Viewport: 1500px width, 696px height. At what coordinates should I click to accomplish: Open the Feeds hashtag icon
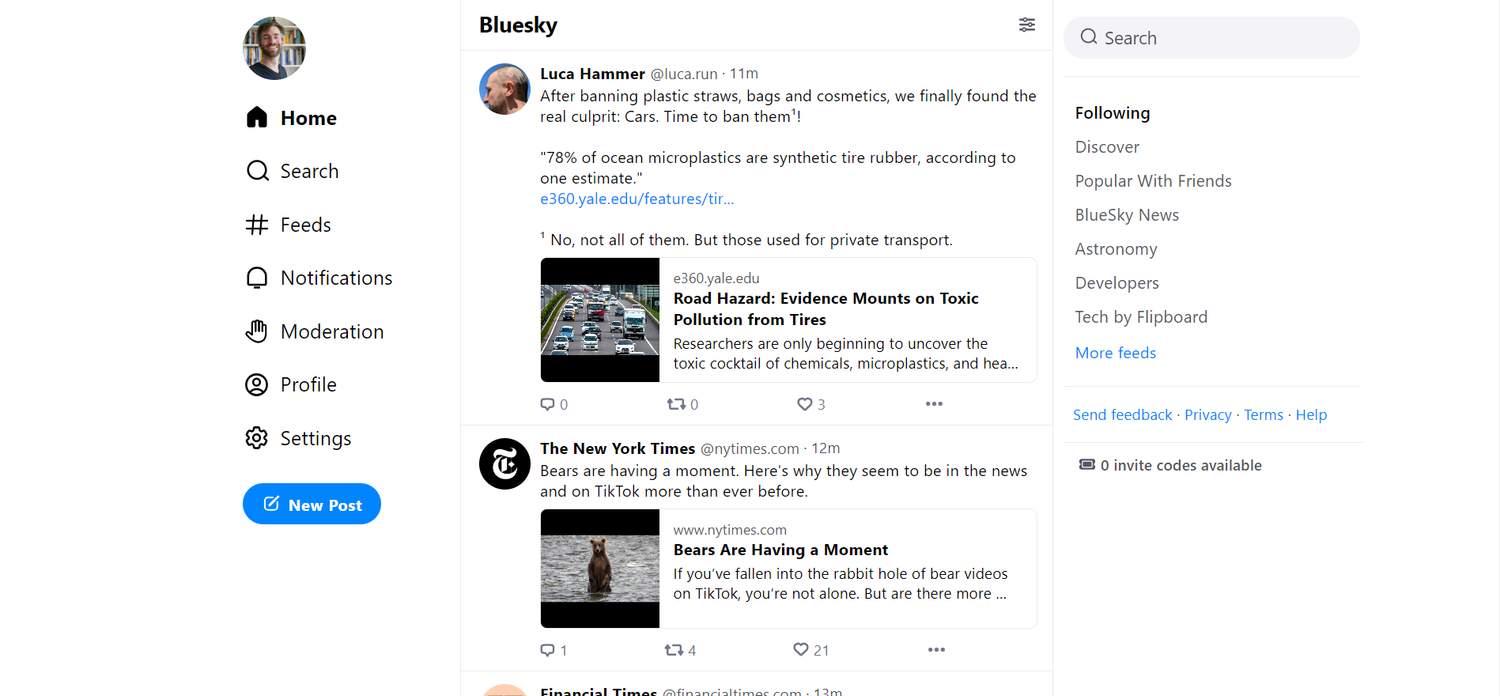[256, 224]
